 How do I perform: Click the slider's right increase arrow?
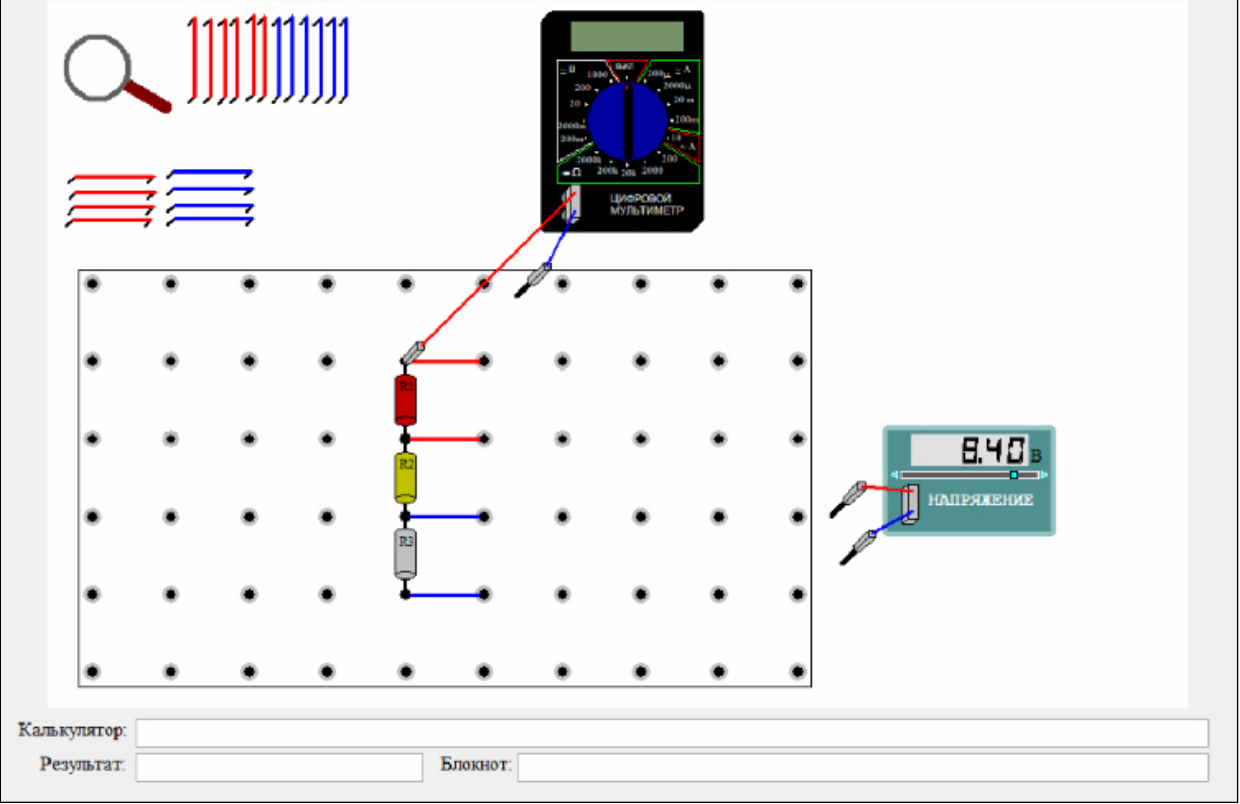(1044, 475)
